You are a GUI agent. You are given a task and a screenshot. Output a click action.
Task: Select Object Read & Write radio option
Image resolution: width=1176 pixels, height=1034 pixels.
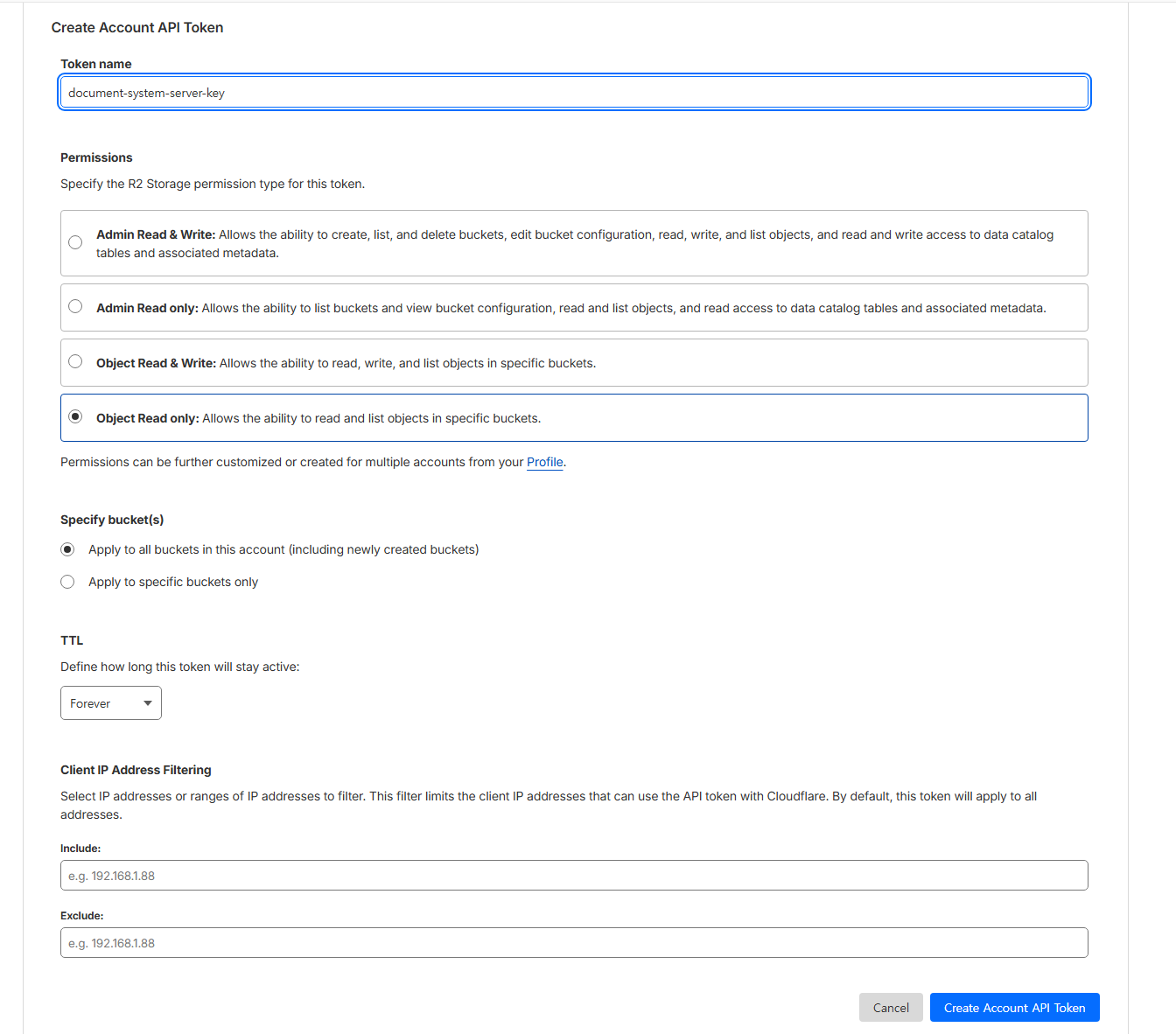(x=75, y=361)
